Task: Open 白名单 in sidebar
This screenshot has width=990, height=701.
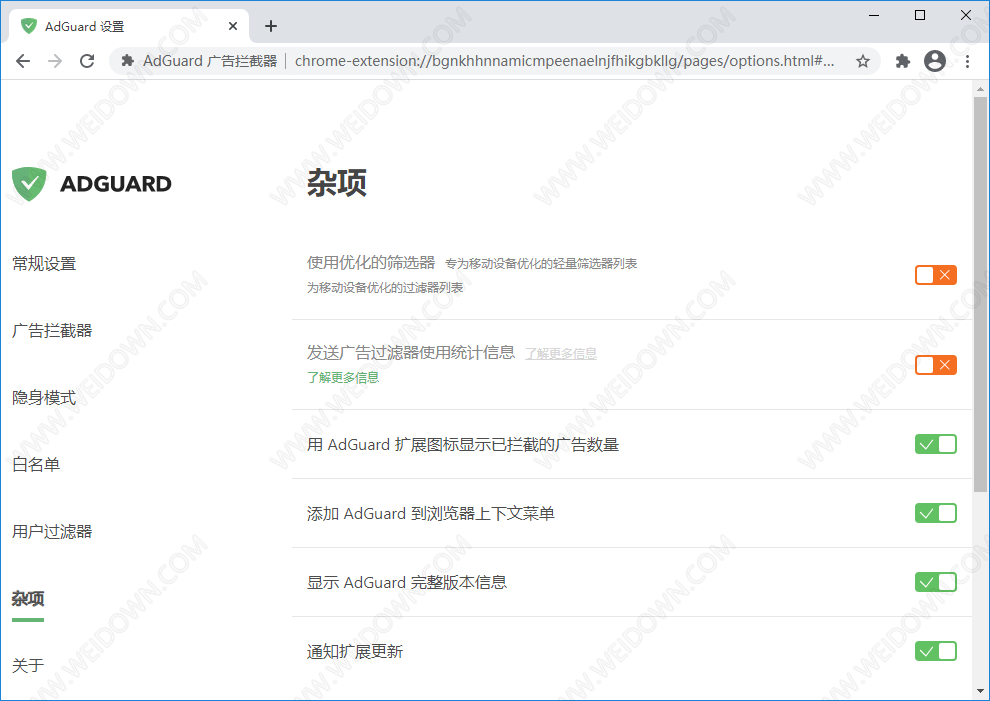Action: [36, 464]
